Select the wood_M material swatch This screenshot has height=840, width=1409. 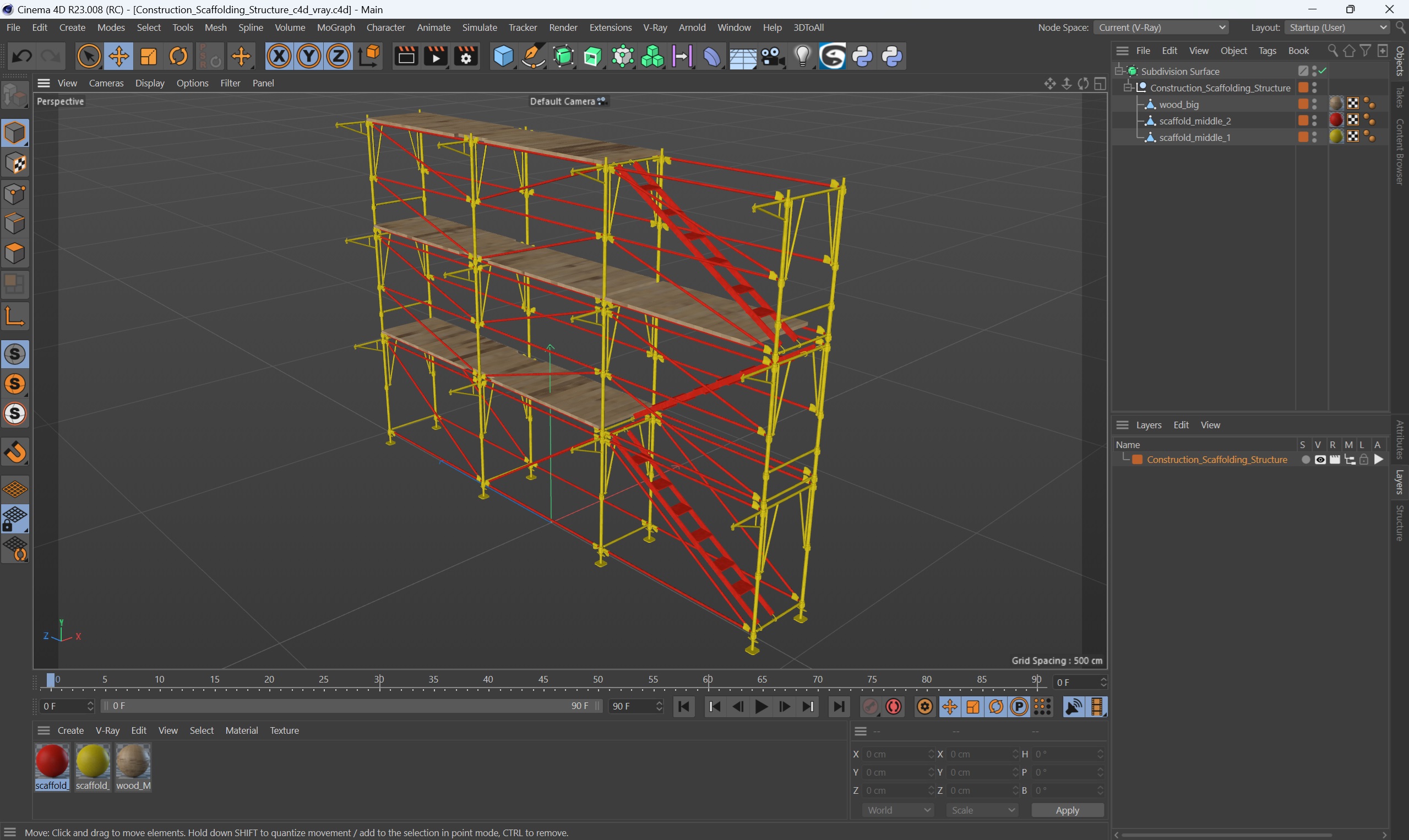click(134, 762)
